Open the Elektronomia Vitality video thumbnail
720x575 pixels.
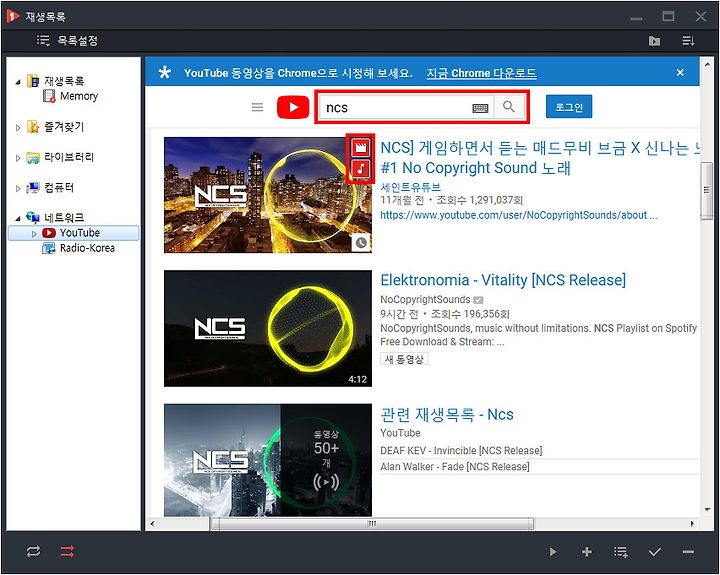click(268, 328)
